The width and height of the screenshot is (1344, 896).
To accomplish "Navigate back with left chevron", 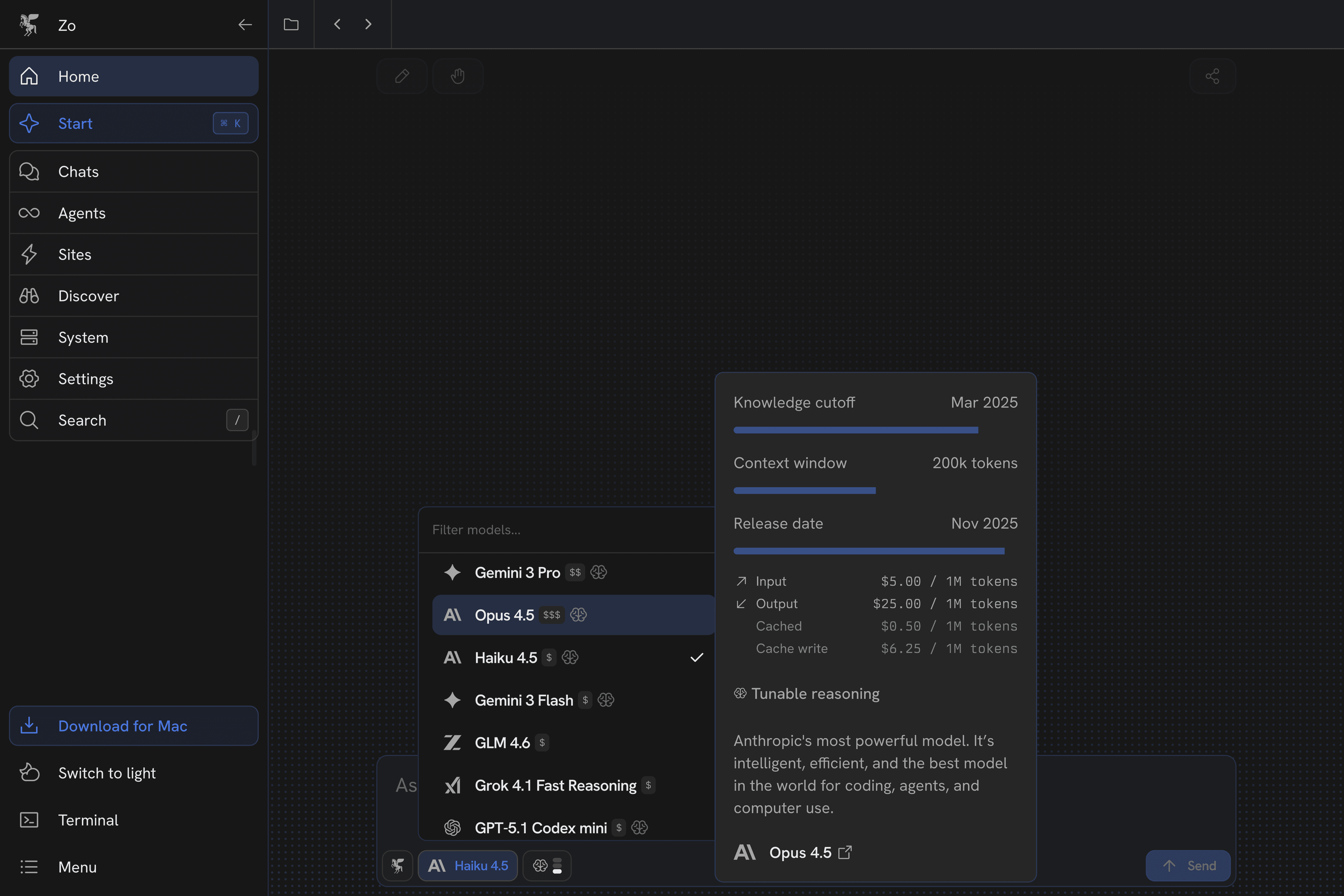I will (x=337, y=24).
